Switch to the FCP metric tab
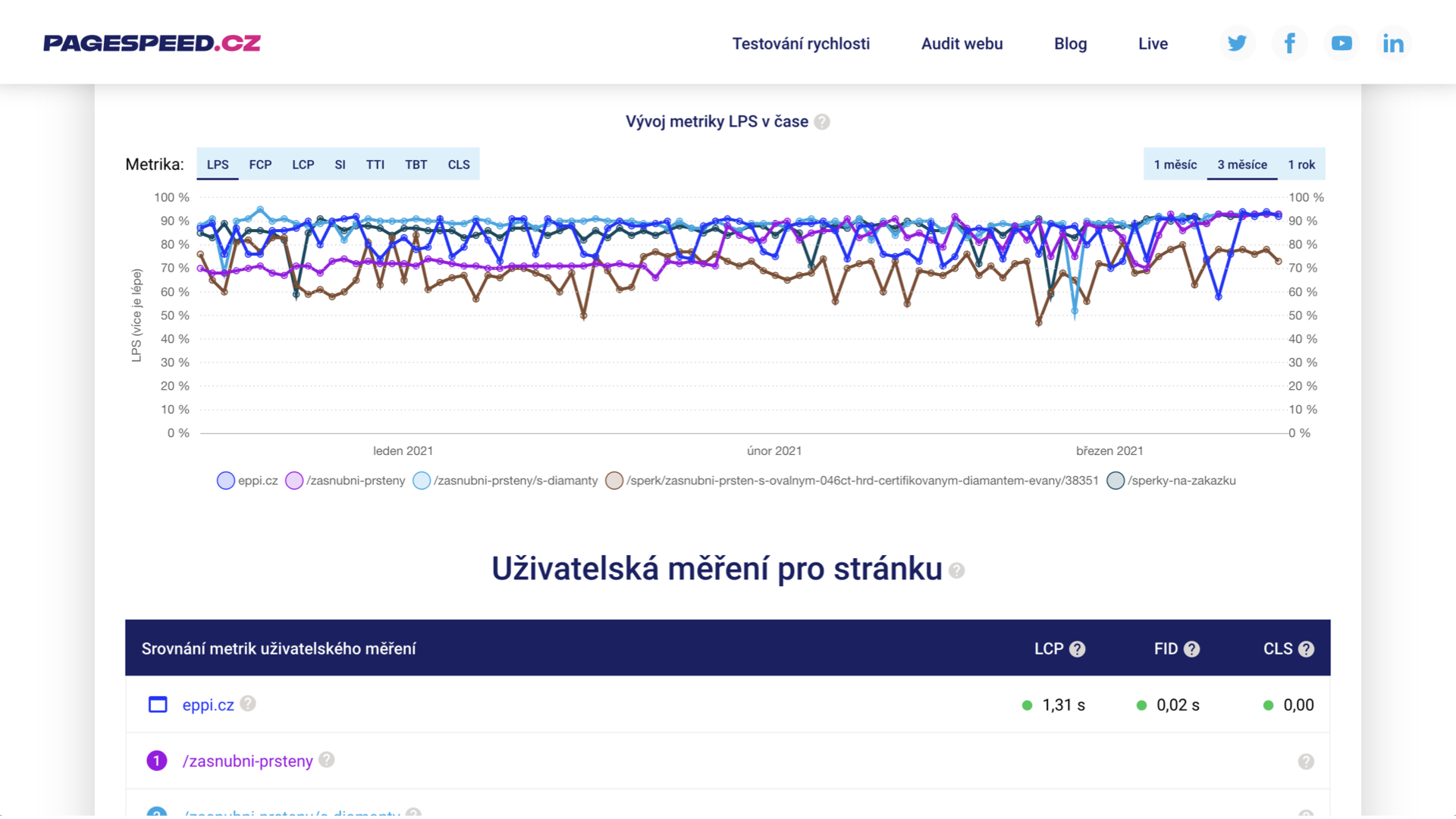The width and height of the screenshot is (1456, 819). (x=260, y=165)
